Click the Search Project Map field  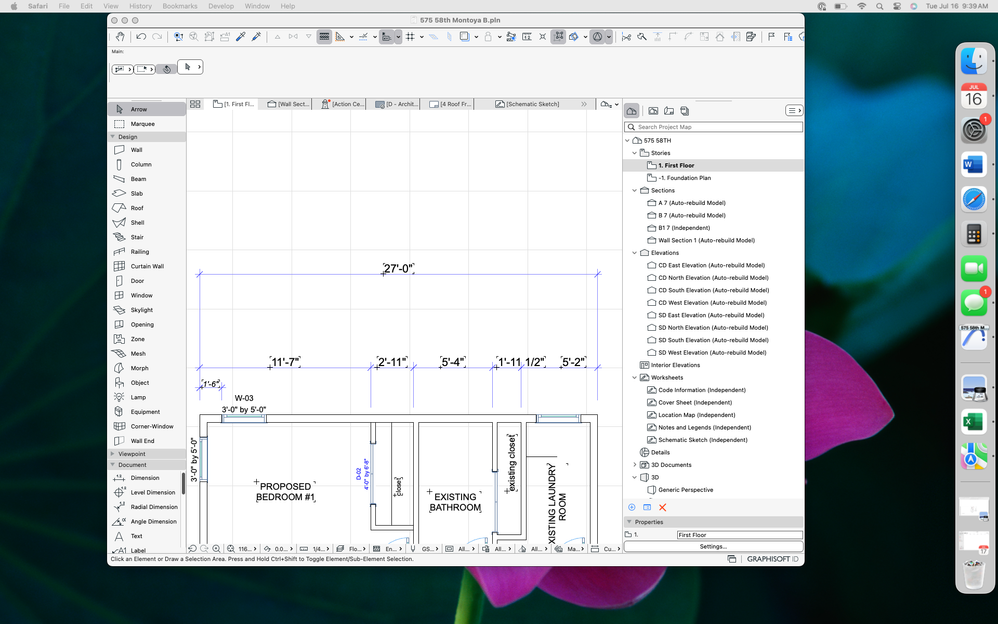[x=713, y=127]
